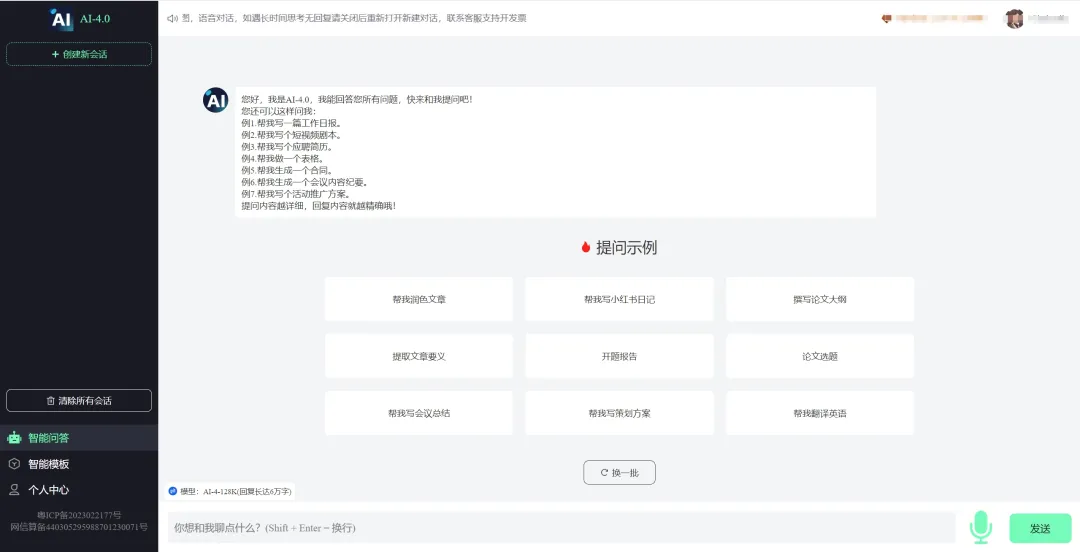Choose the 撰写论文大纲 example prompt

(x=820, y=299)
